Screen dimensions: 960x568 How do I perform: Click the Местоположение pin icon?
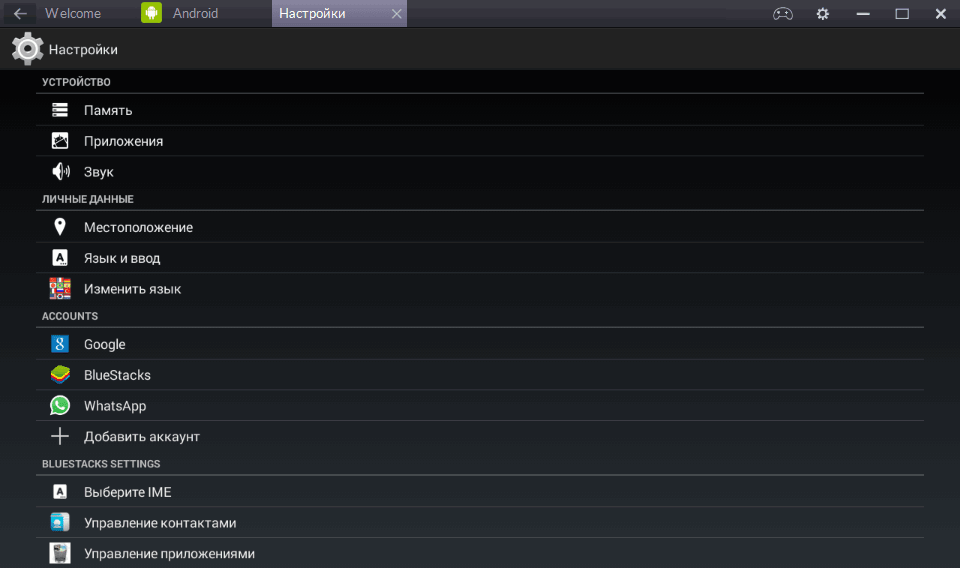(x=60, y=227)
